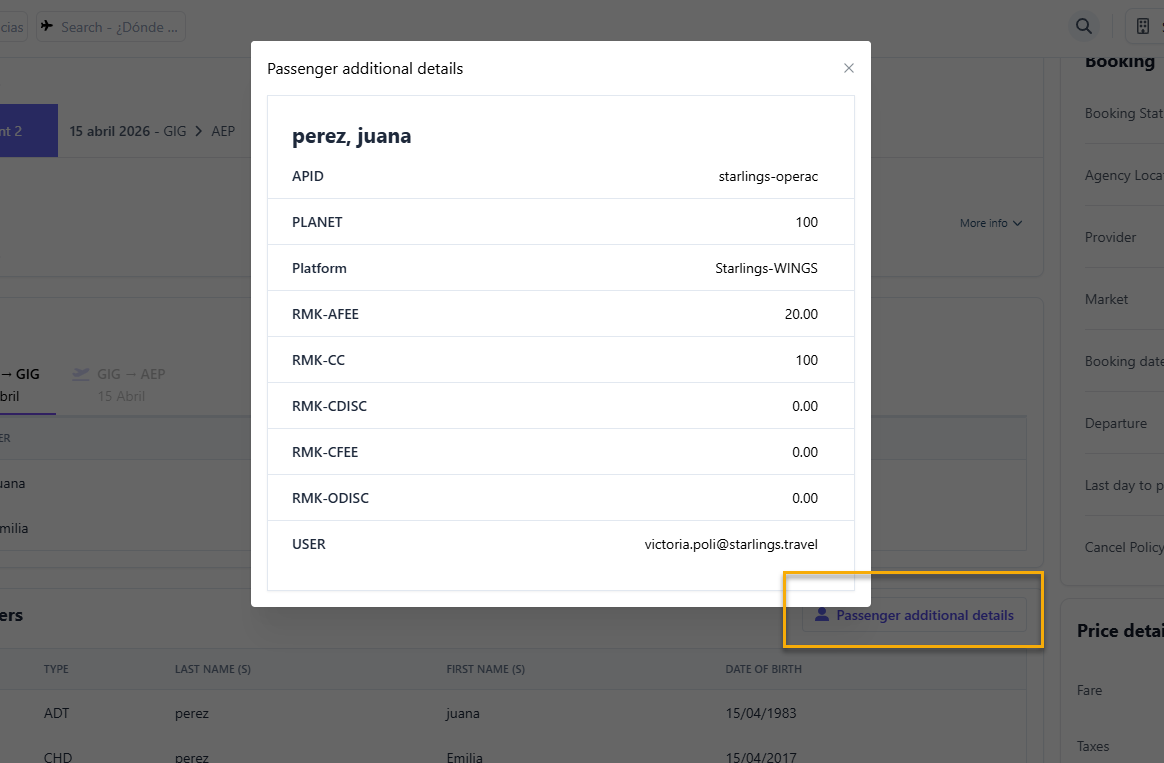Sort by the DATE OF BIRTH column header
Screen dimensions: 1164x763
pyautogui.click(x=763, y=669)
